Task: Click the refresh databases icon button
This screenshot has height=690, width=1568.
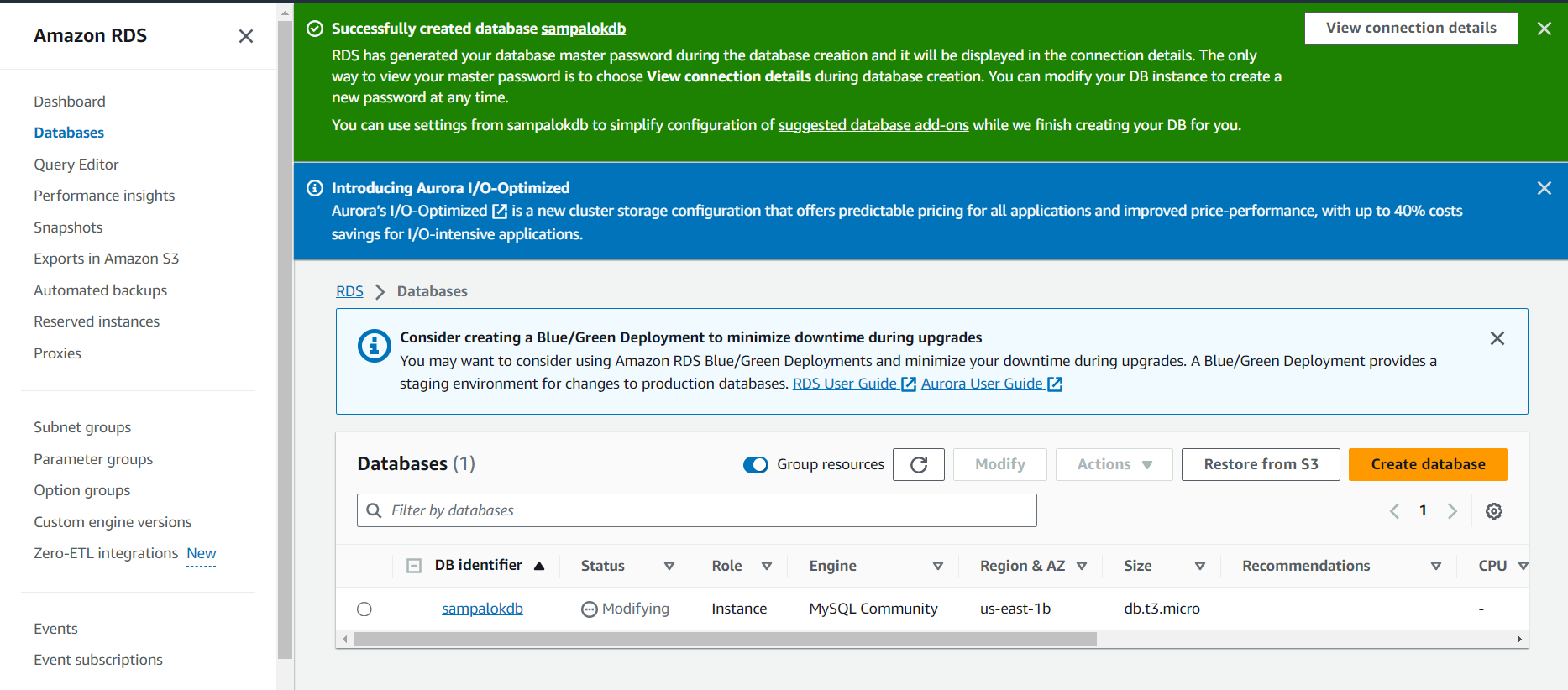Action: tap(918, 464)
